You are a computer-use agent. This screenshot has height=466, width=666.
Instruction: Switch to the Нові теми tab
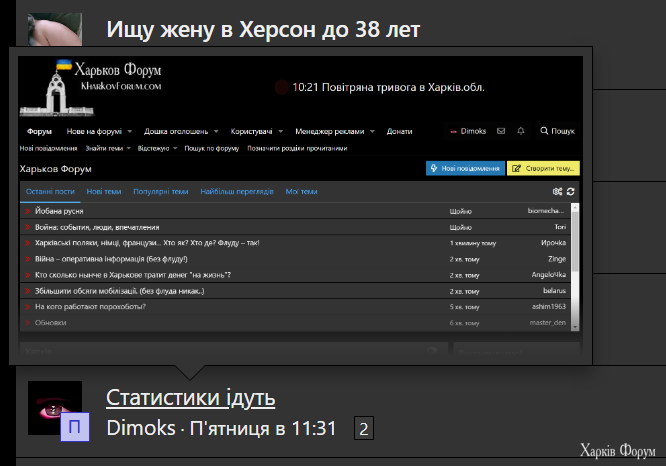click(104, 192)
